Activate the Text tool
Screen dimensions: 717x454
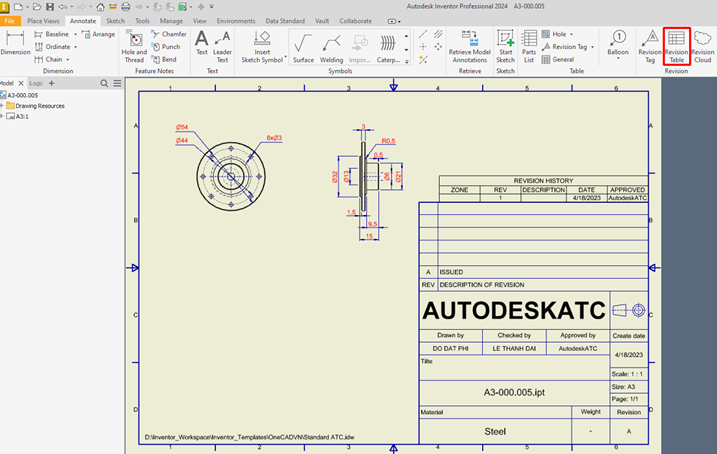pyautogui.click(x=202, y=43)
